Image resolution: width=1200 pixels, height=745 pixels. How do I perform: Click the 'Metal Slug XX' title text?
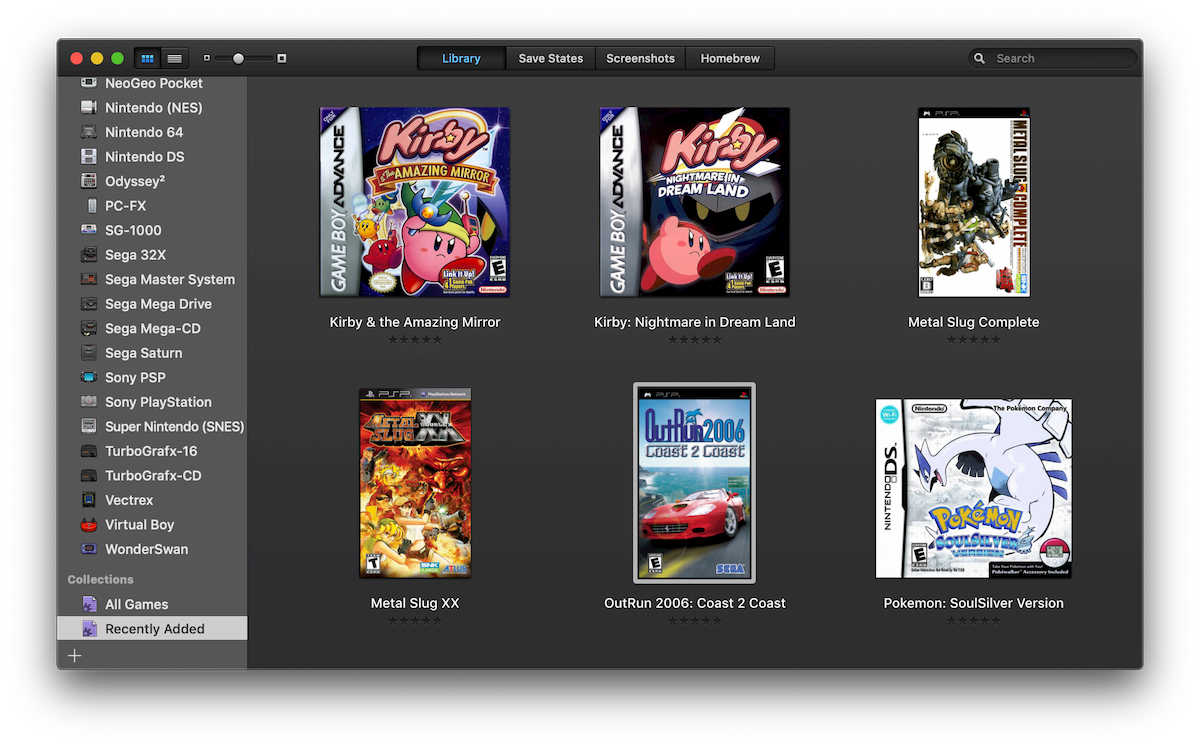point(415,603)
